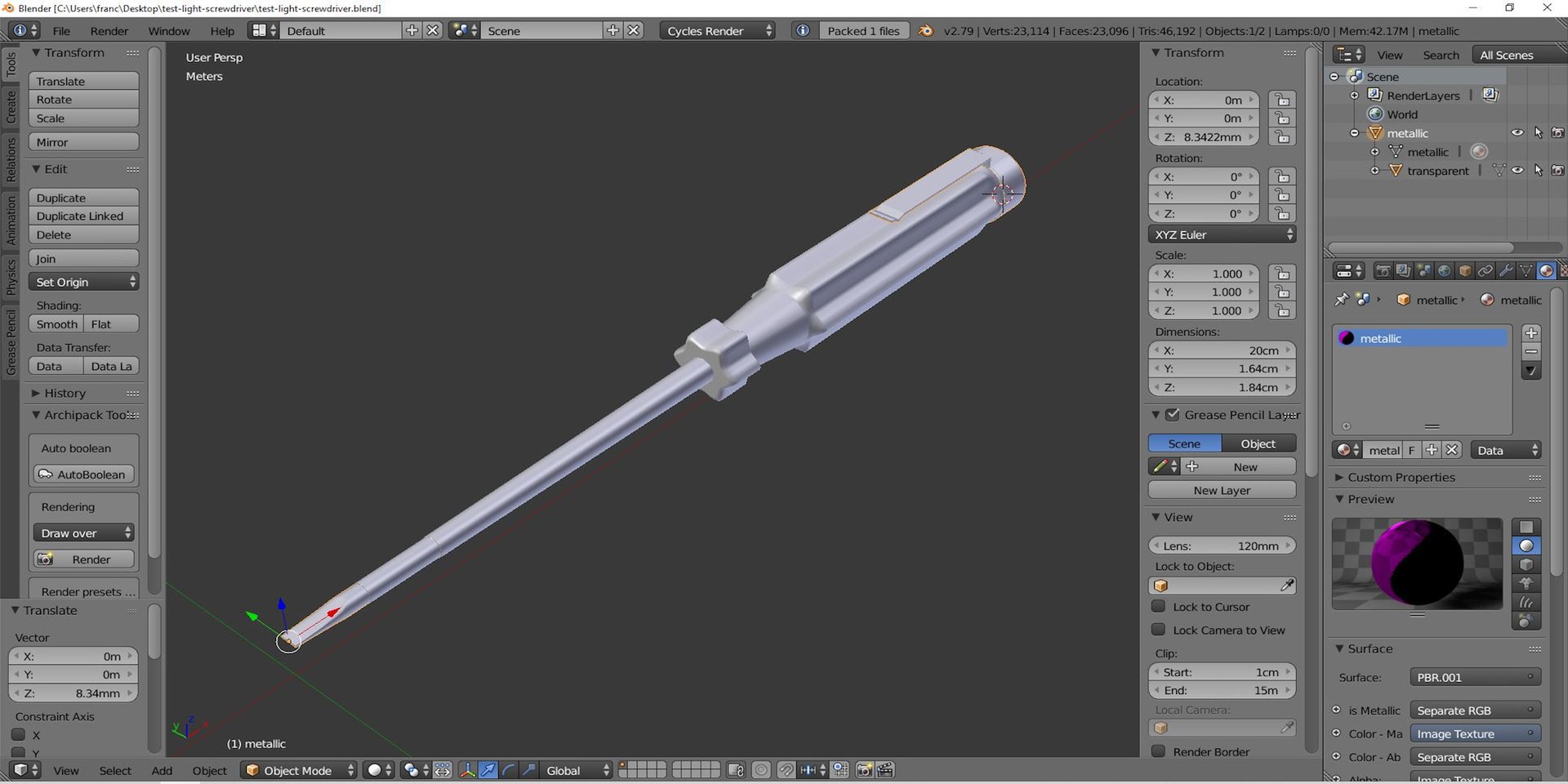Enable Lock to Cursor checkbox
The height and width of the screenshot is (784, 1568).
[1158, 607]
